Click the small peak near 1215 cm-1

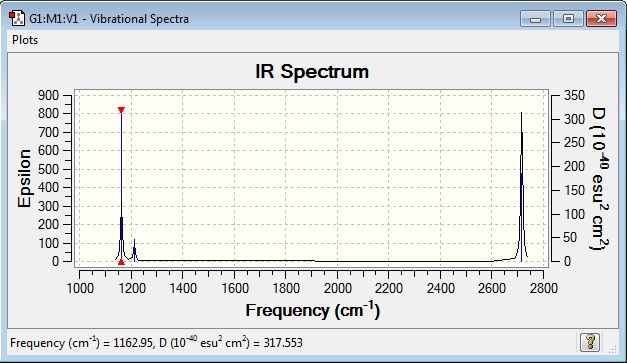135,251
